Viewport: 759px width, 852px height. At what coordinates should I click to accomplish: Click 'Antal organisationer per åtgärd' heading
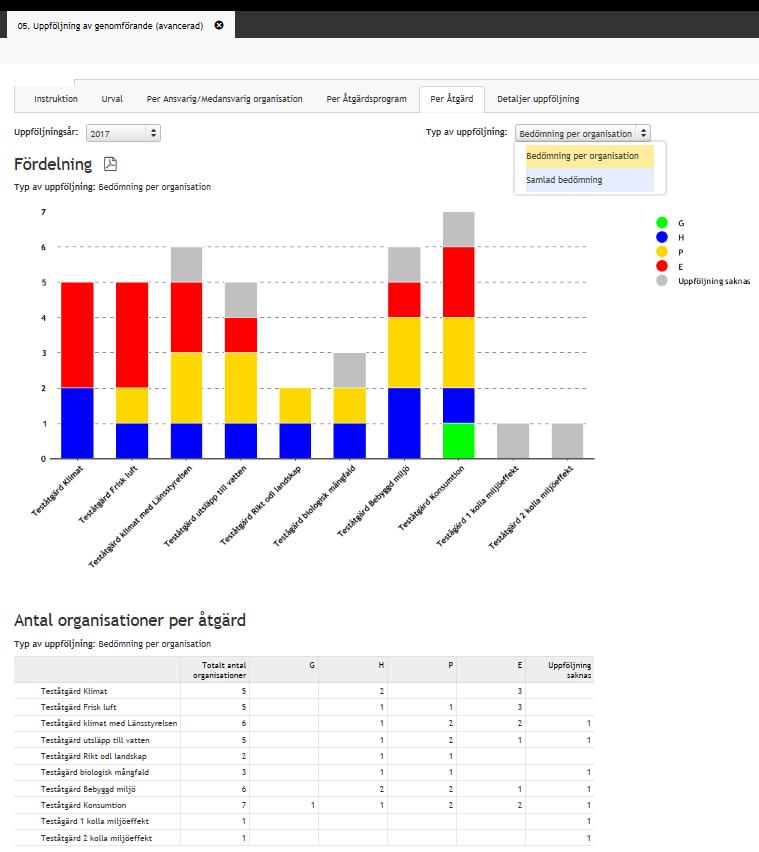tap(130, 620)
